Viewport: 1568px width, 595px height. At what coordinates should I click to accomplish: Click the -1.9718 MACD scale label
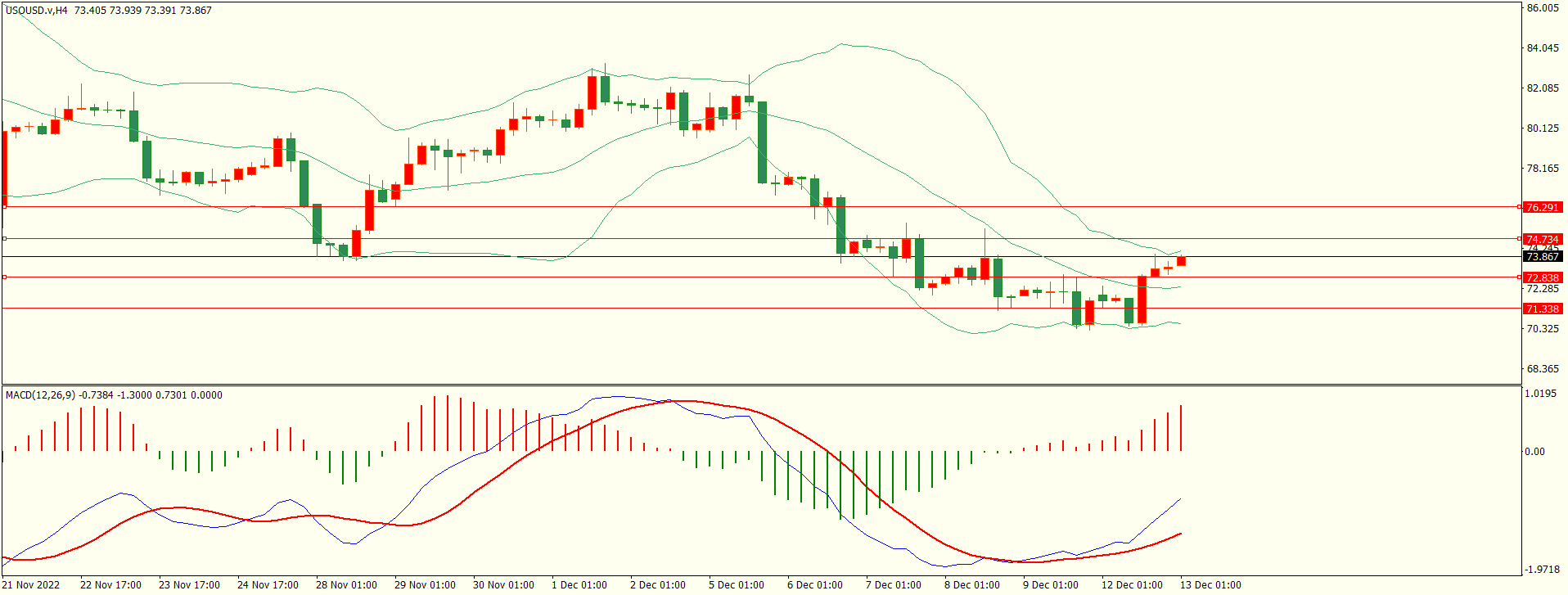[x=1540, y=570]
